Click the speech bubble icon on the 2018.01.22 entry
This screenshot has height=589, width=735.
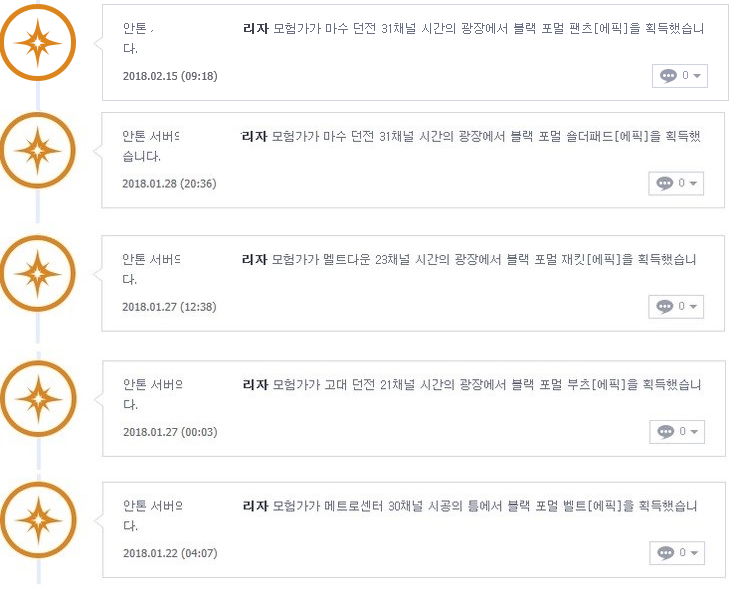click(666, 553)
